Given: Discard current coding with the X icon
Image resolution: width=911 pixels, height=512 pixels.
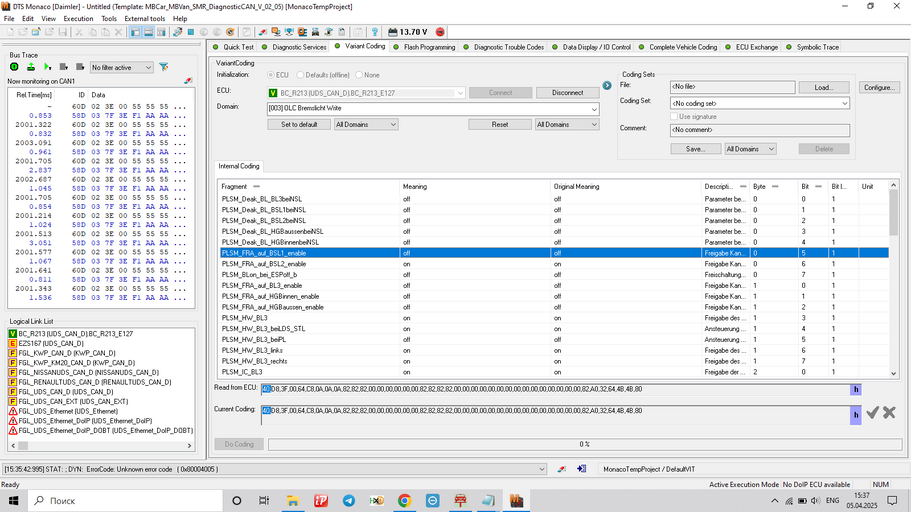Looking at the screenshot, I should pos(889,412).
